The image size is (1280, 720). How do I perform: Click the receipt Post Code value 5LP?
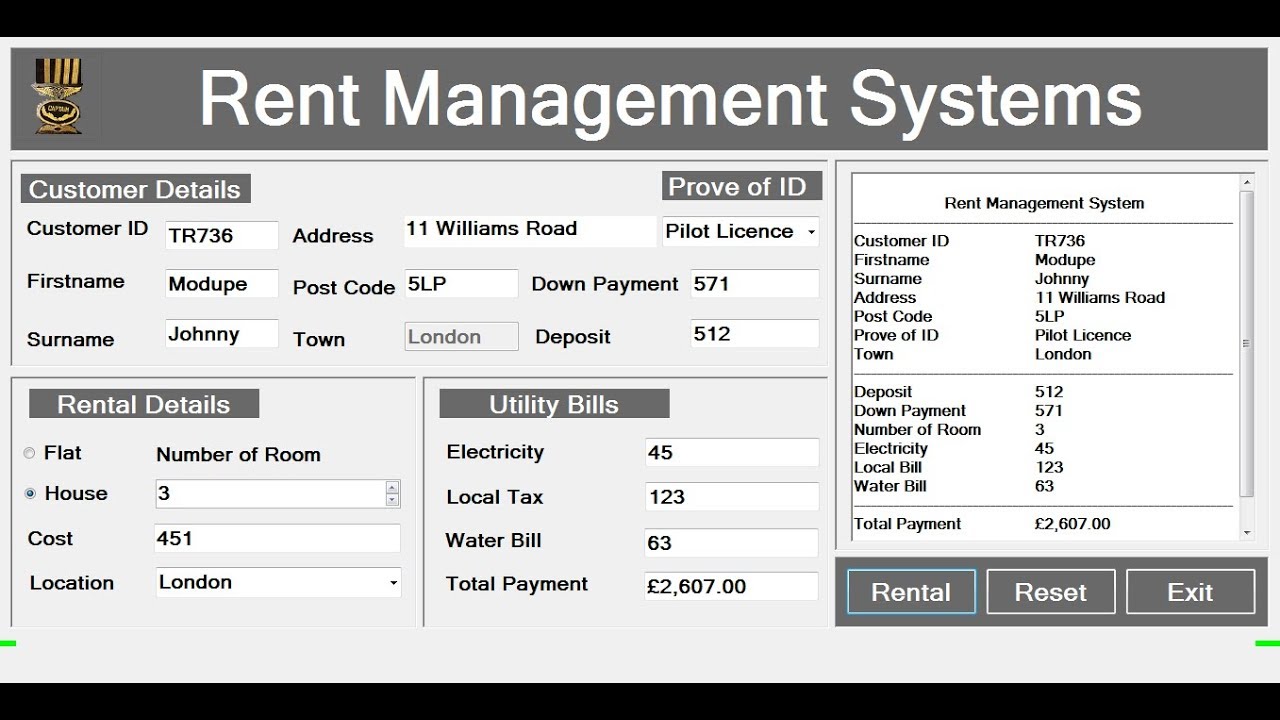pos(1050,316)
